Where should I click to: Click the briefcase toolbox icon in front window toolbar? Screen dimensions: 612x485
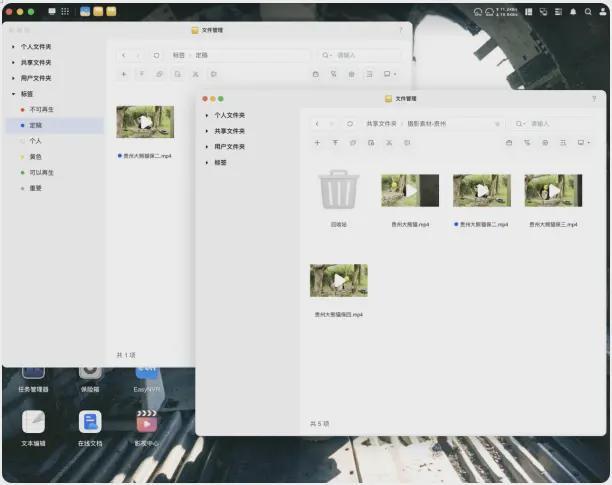pos(509,143)
